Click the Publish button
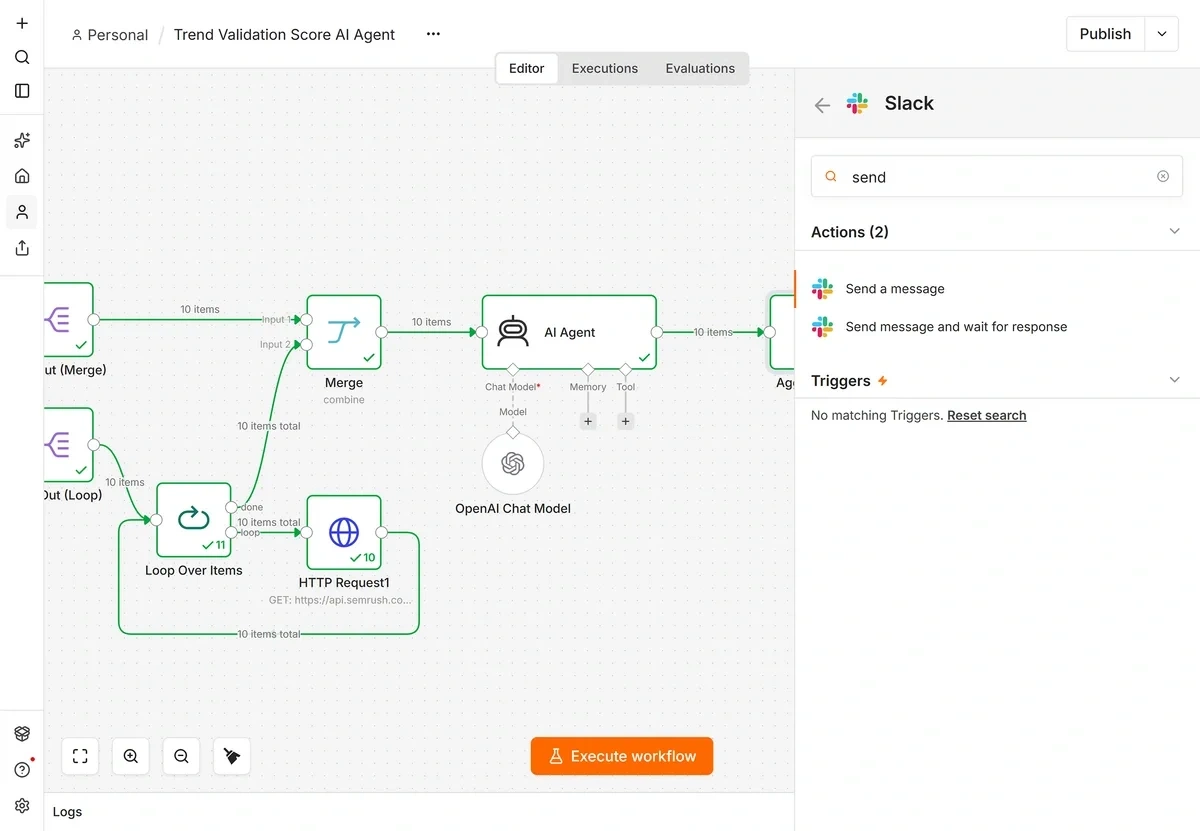 pos(1106,34)
